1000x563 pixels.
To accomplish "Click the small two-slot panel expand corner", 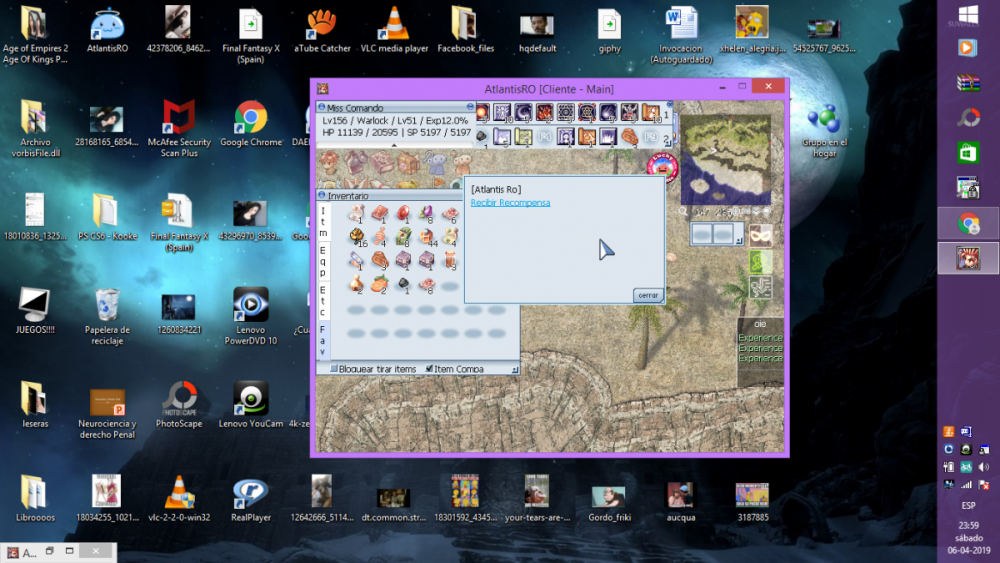I will pyautogui.click(x=739, y=240).
